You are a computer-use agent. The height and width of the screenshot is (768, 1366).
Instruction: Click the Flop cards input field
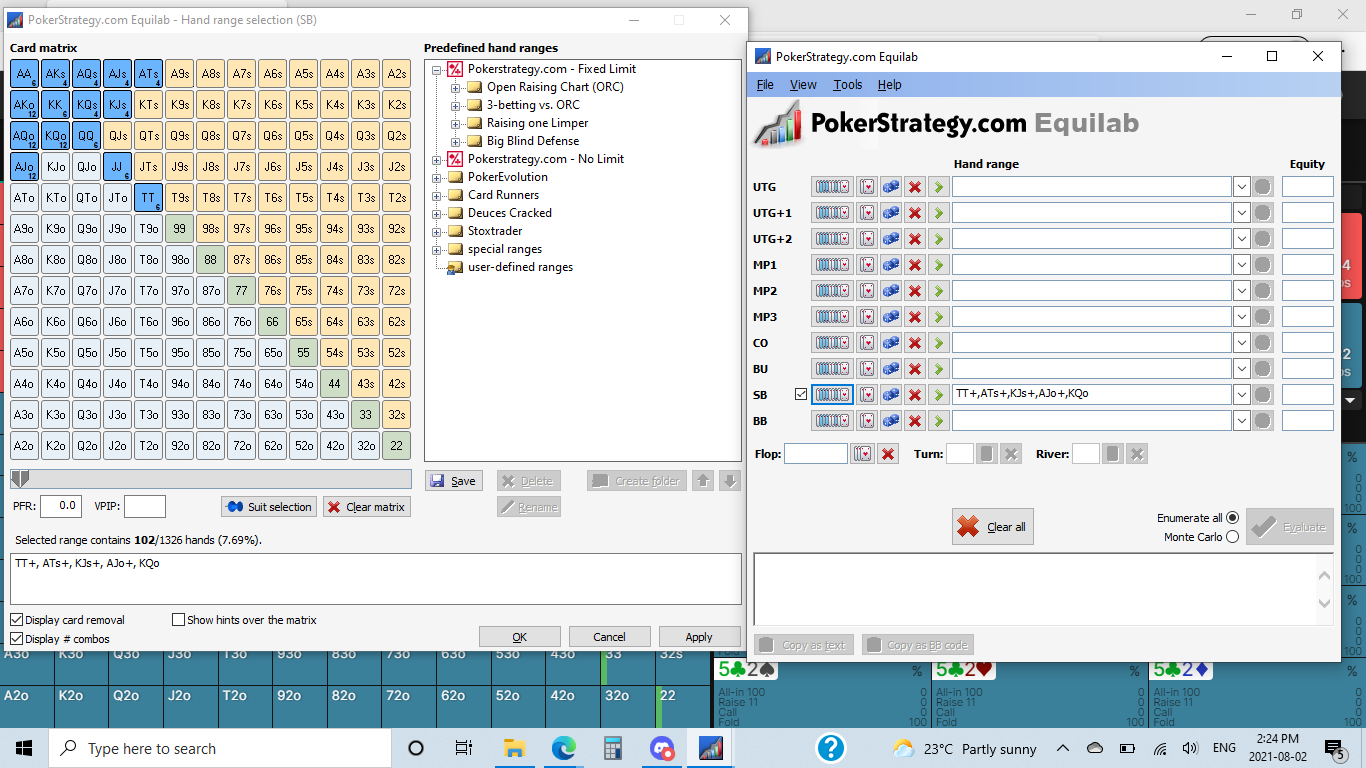point(815,454)
